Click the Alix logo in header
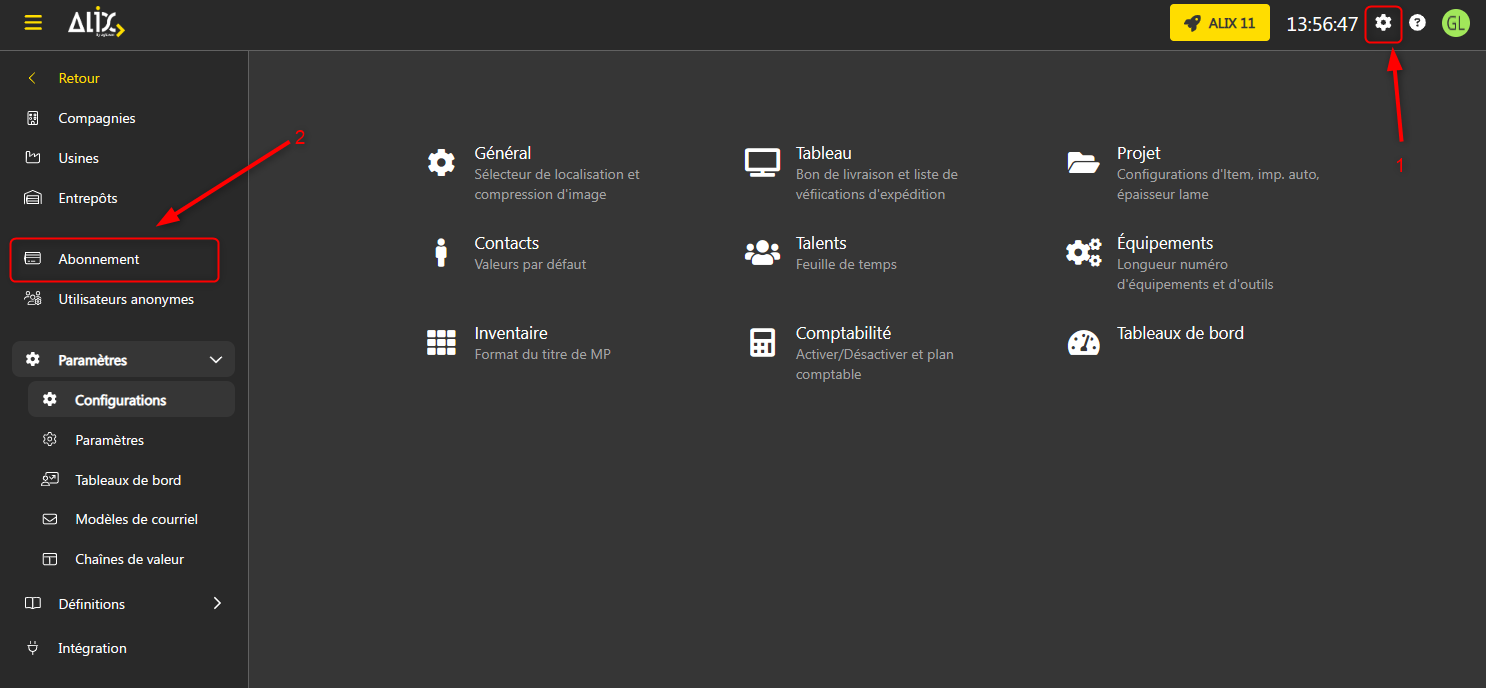 pos(95,23)
